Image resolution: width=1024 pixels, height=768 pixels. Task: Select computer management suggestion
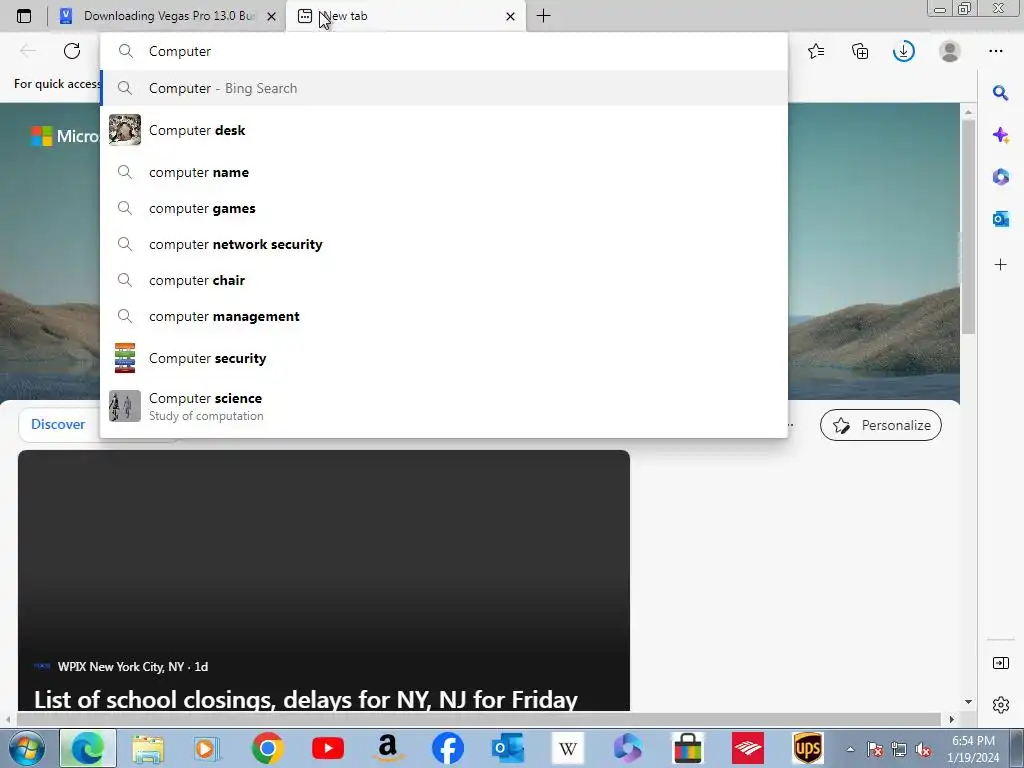pos(444,316)
